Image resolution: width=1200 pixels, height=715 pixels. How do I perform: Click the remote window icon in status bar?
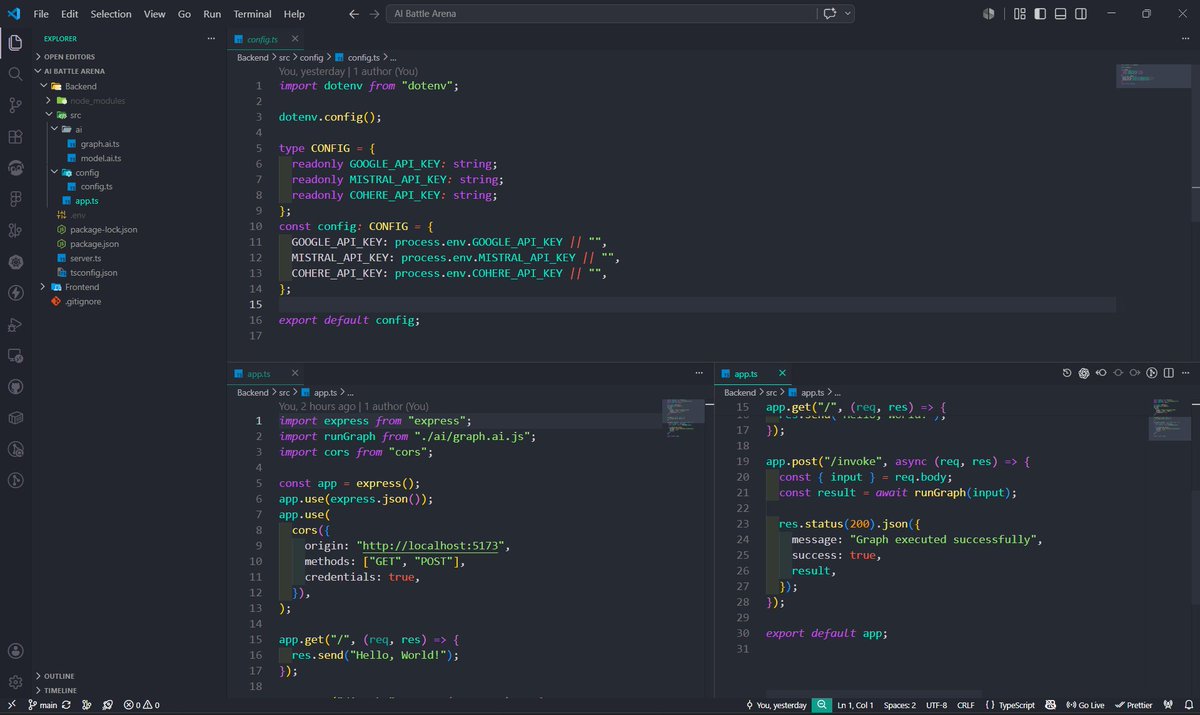10,705
